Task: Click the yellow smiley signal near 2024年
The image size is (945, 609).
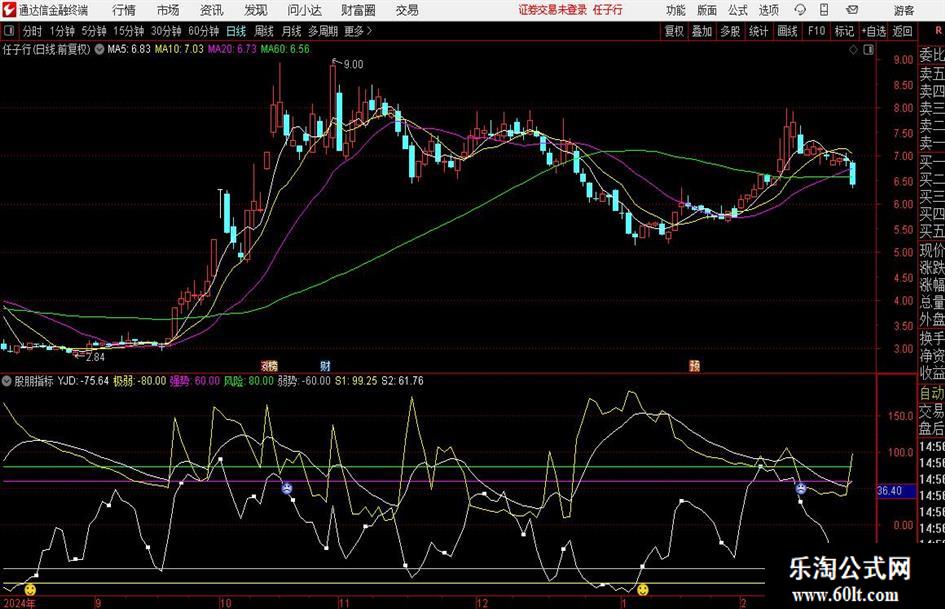Action: (x=30, y=589)
